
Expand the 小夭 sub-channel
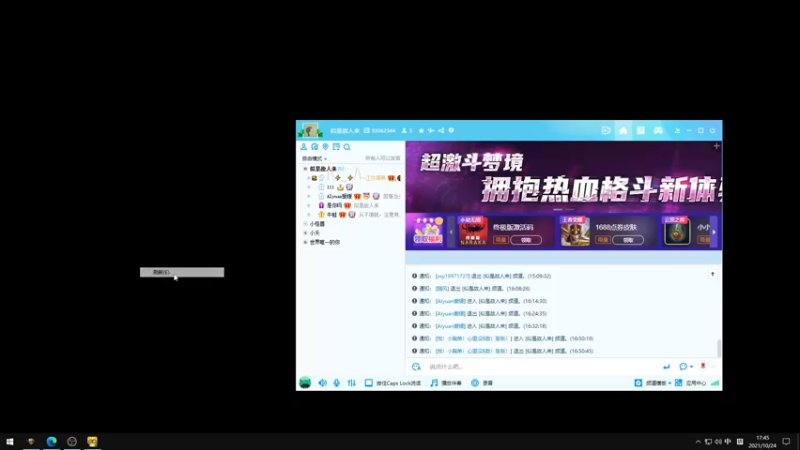tap(306, 233)
